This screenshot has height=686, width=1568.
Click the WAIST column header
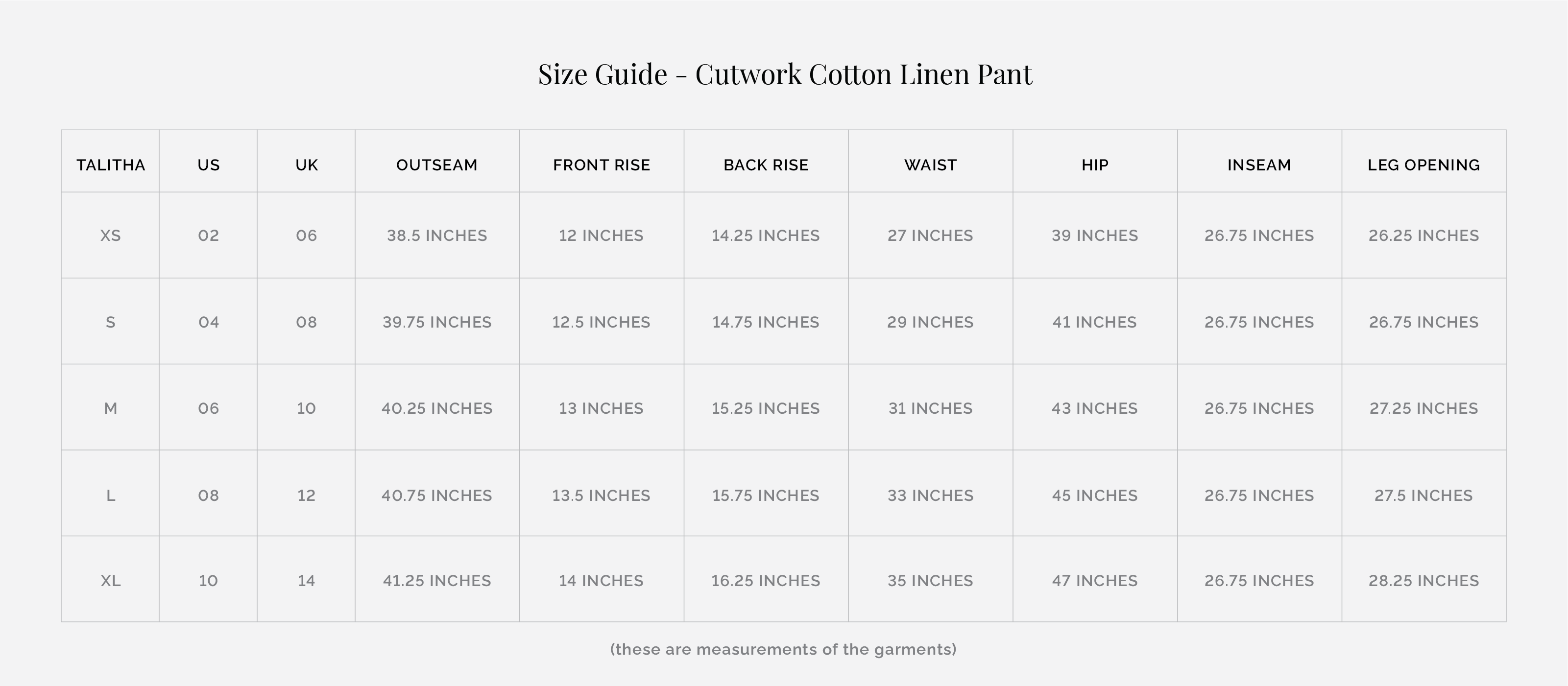(x=930, y=165)
